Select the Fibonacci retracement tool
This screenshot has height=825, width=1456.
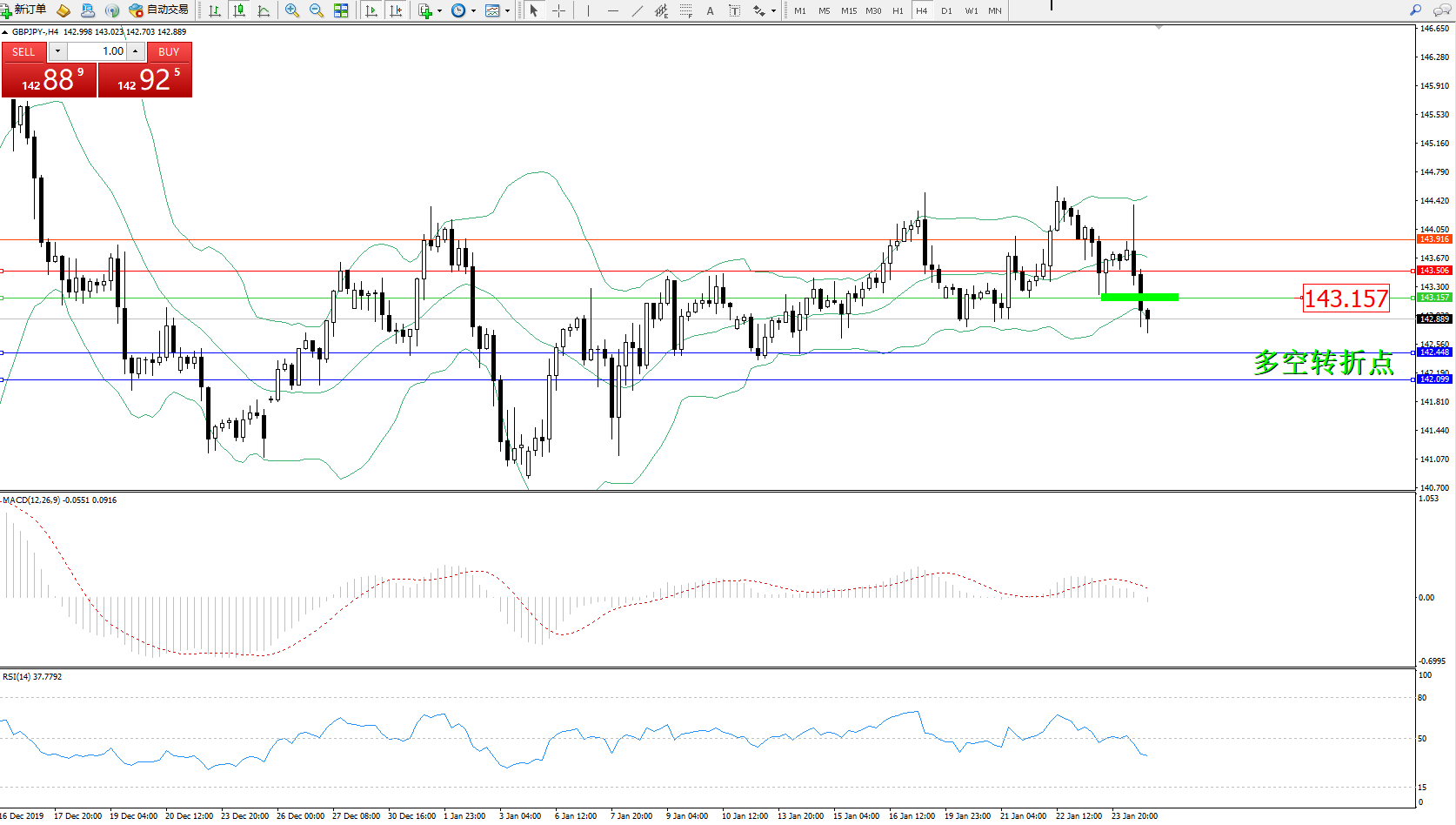[686, 10]
